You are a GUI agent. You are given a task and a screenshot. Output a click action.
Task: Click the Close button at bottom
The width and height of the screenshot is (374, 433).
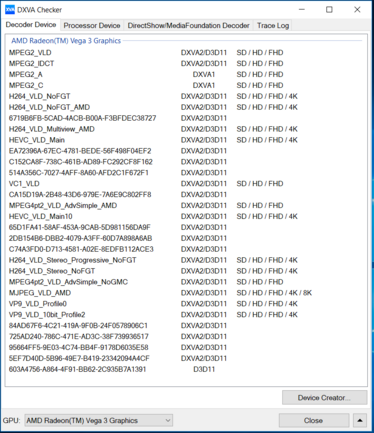point(314,421)
